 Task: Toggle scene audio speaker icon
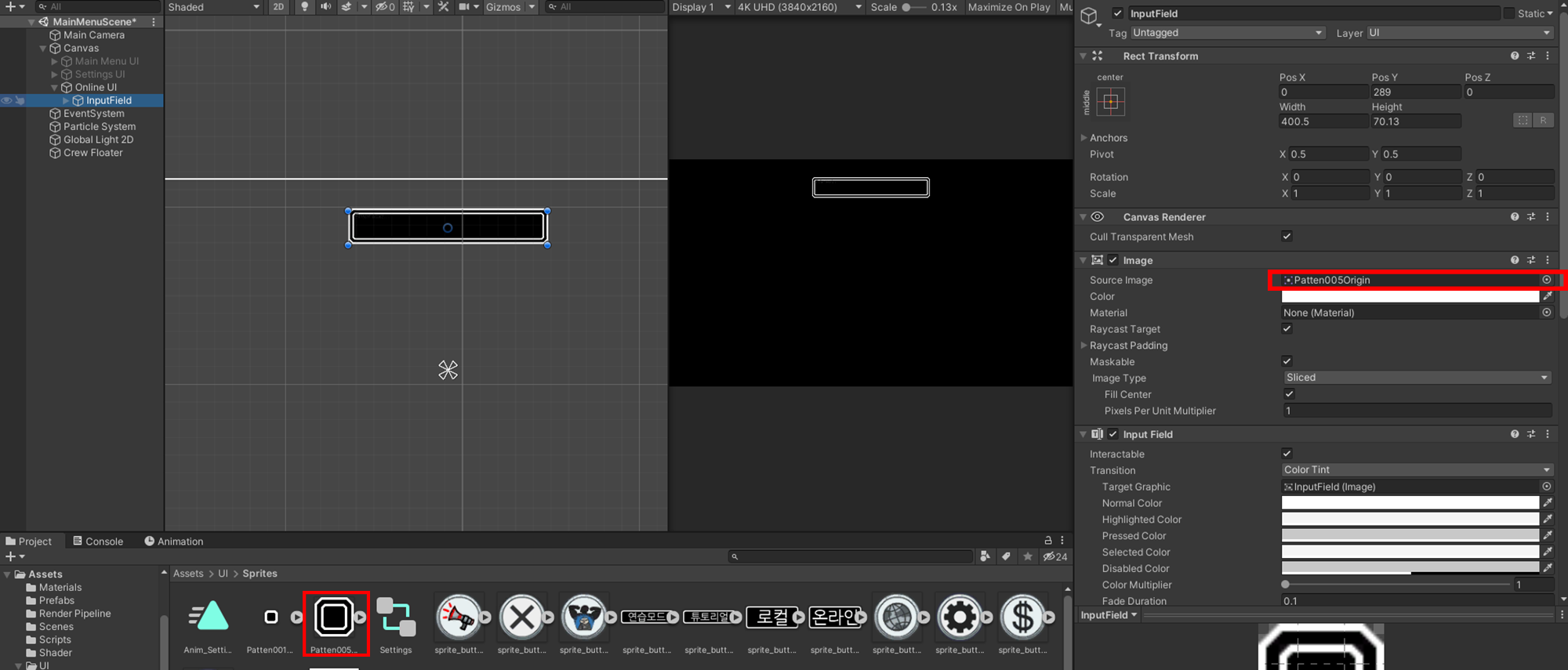pyautogui.click(x=325, y=7)
